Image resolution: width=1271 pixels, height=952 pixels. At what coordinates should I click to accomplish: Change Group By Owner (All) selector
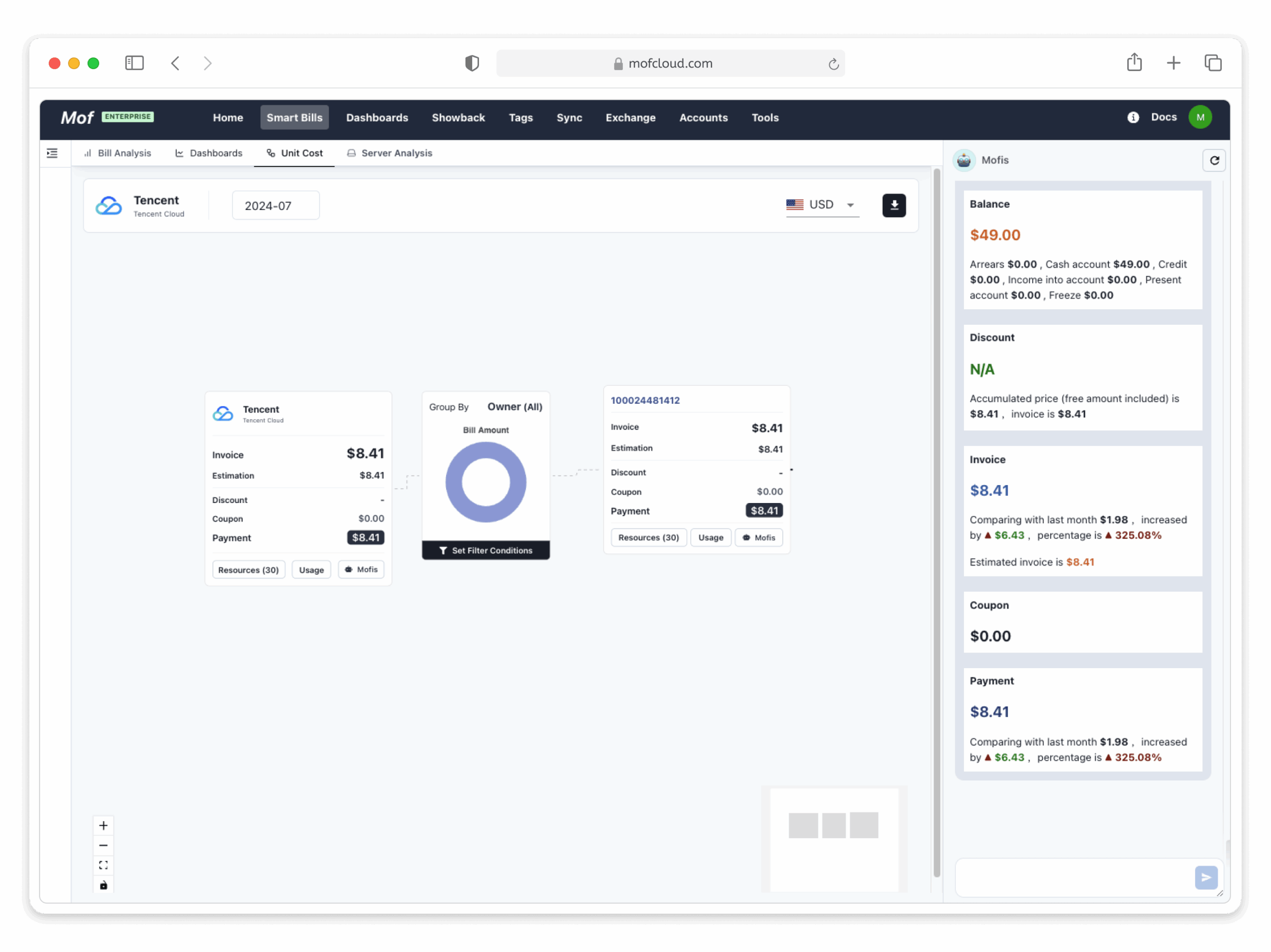coord(514,407)
